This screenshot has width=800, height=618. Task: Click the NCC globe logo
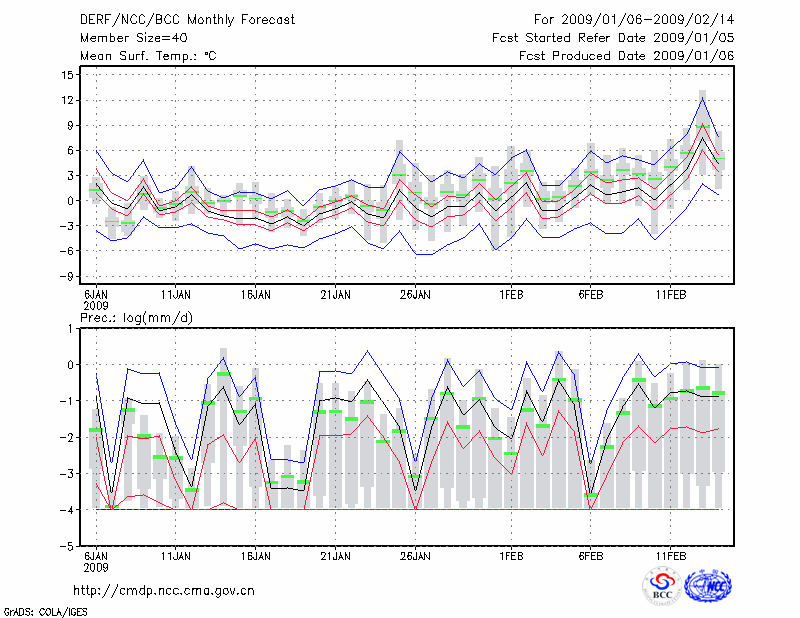point(707,586)
